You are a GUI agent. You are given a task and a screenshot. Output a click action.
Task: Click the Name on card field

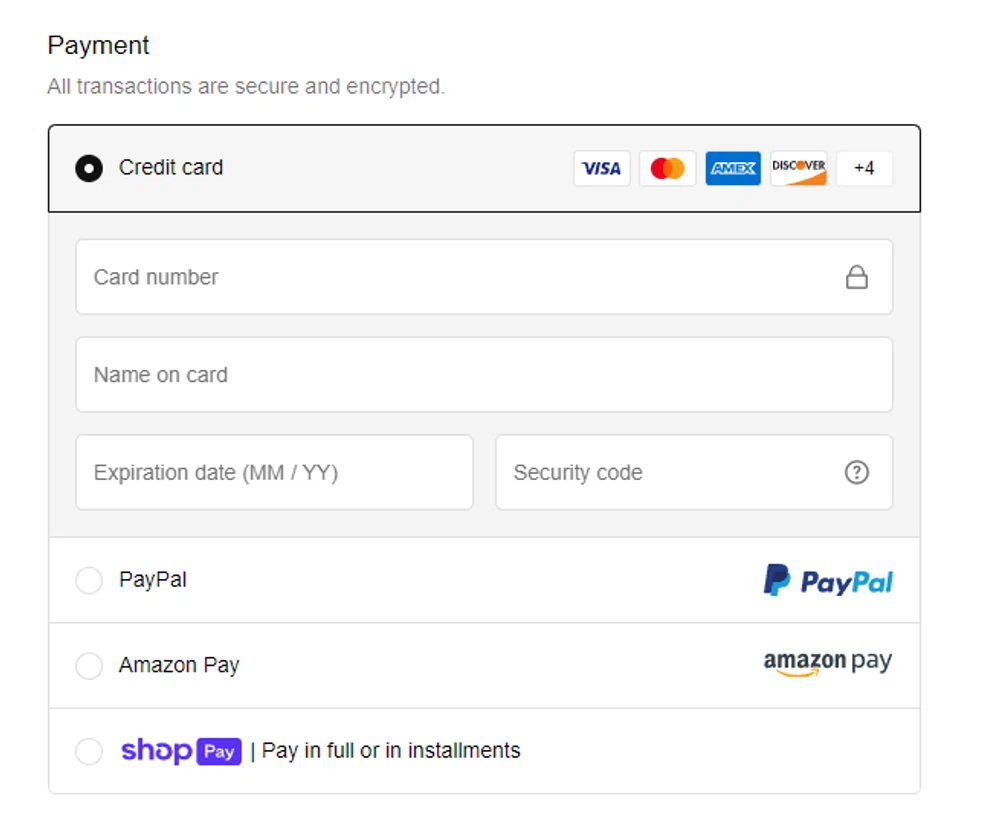point(484,375)
